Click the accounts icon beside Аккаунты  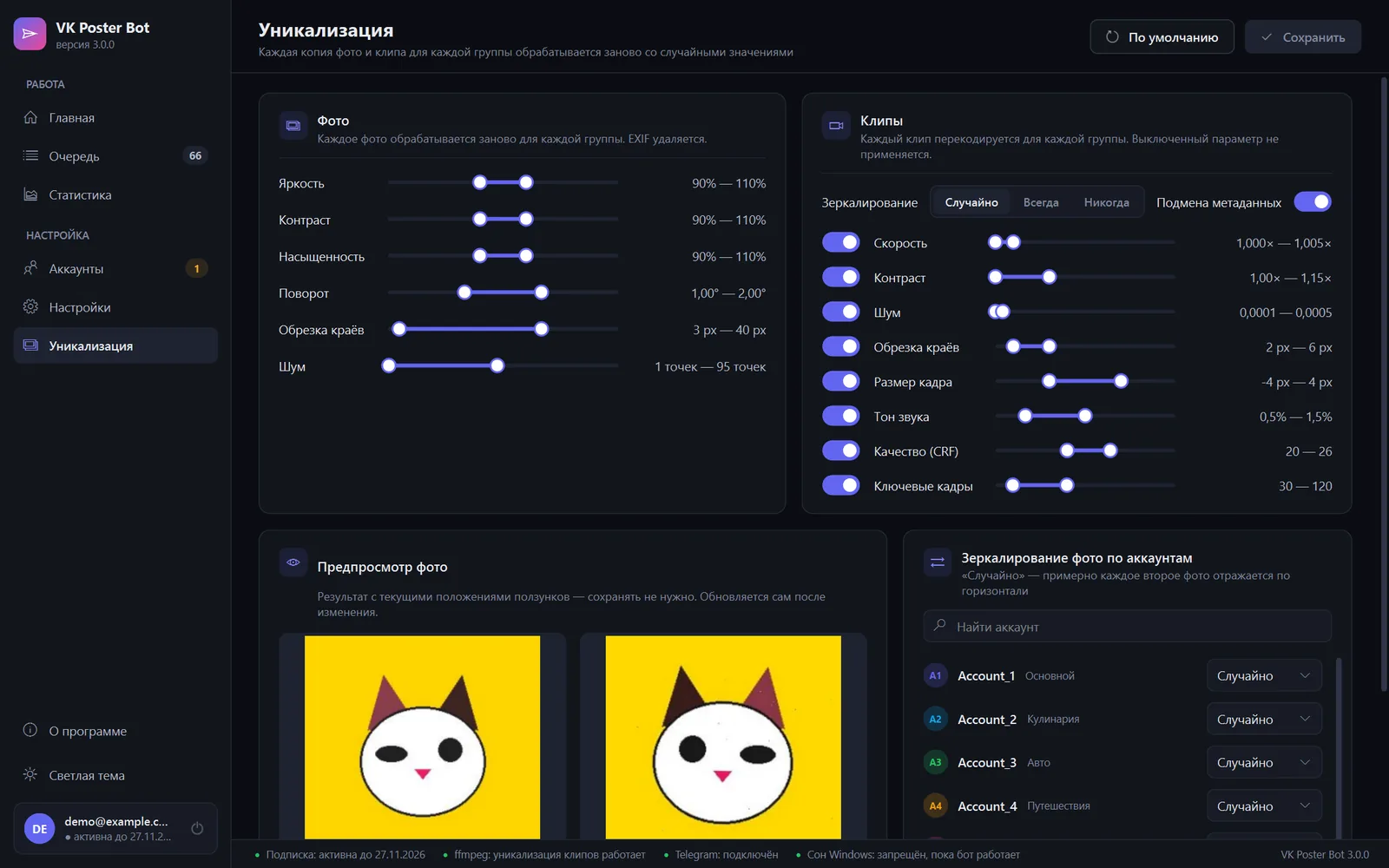click(30, 268)
